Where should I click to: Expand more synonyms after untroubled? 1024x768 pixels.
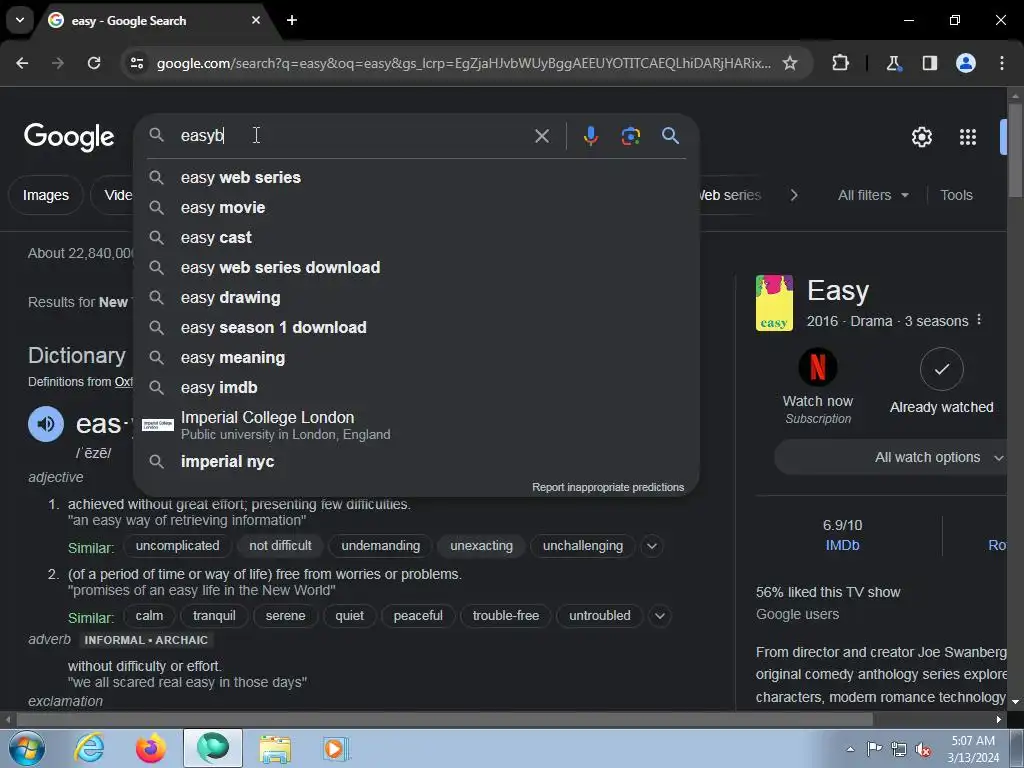coord(660,615)
